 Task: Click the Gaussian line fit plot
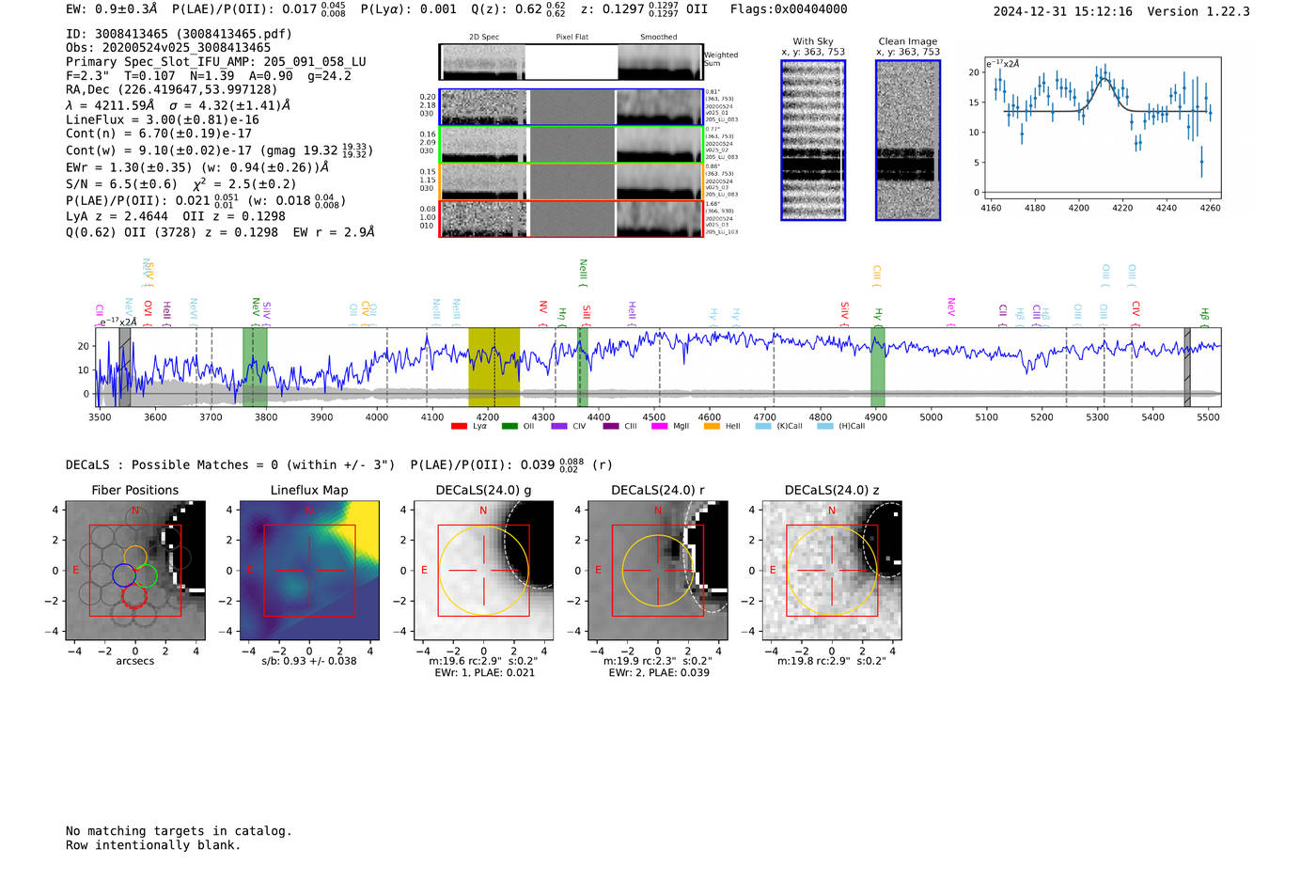pyautogui.click(x=1101, y=128)
